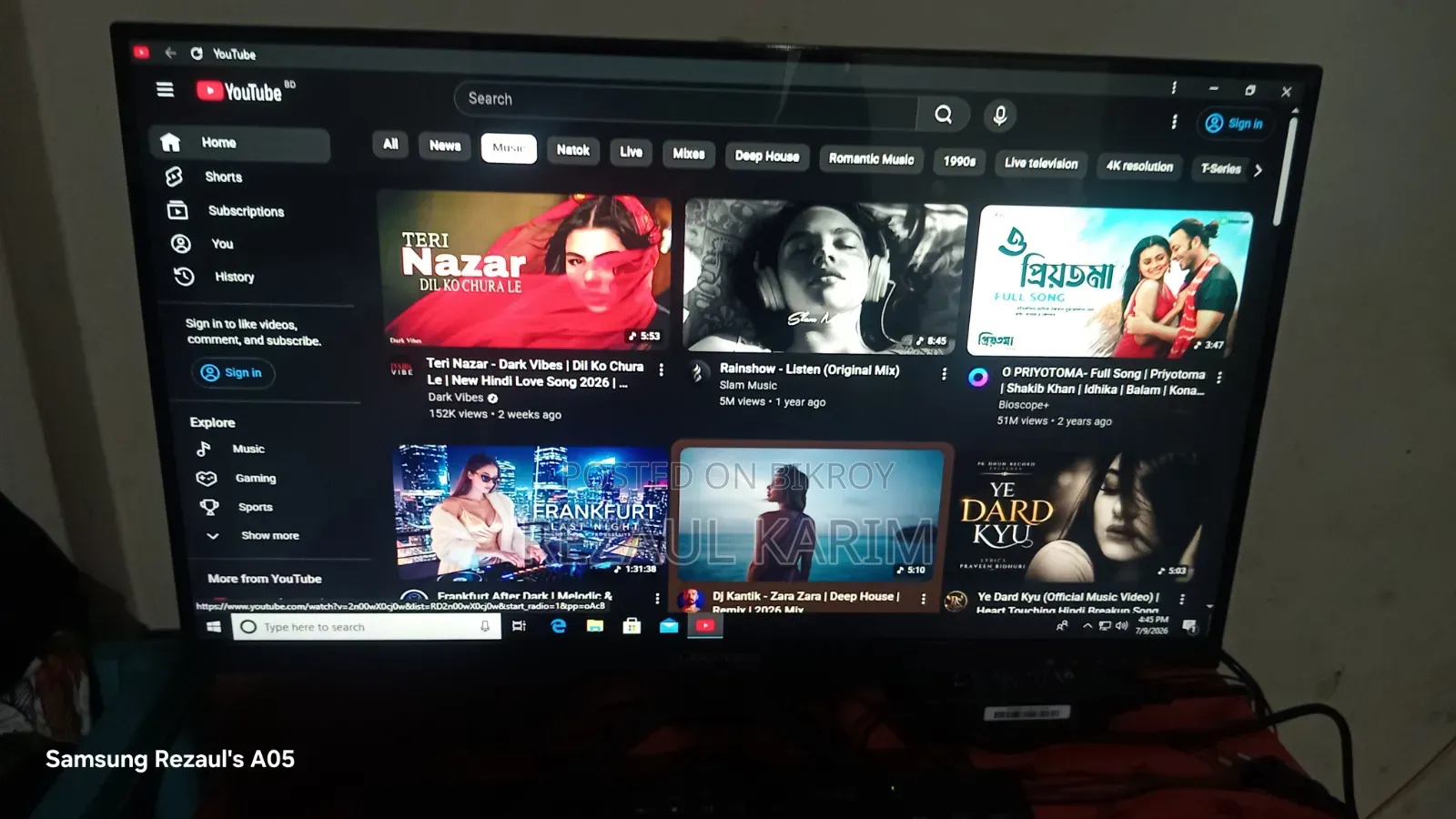Open Task View on the taskbar
This screenshot has height=819, width=1456.
click(520, 626)
